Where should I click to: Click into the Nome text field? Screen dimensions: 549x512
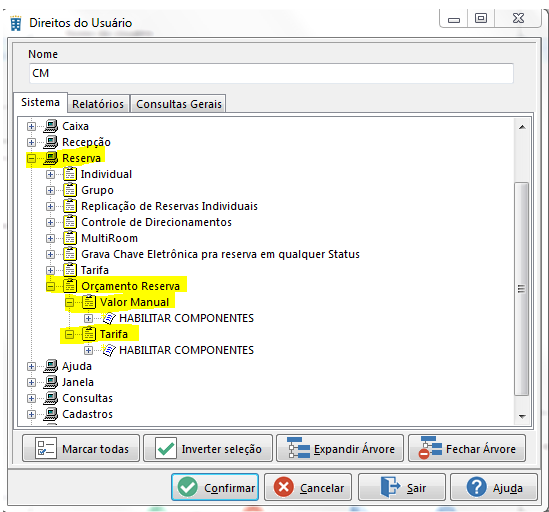271,73
